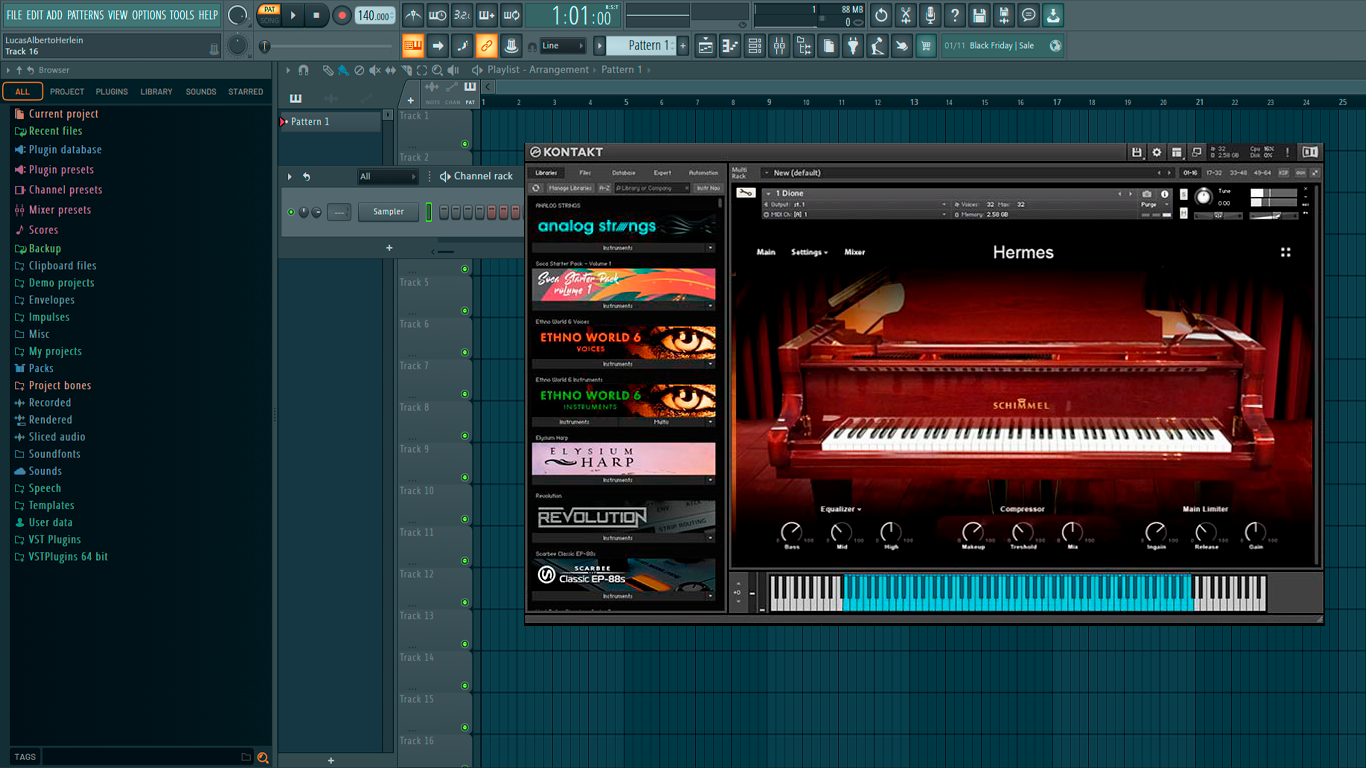Screen dimensions: 1366x768
Task: Click the Black Friday Sale news link
Action: pyautogui.click(x=1002, y=46)
